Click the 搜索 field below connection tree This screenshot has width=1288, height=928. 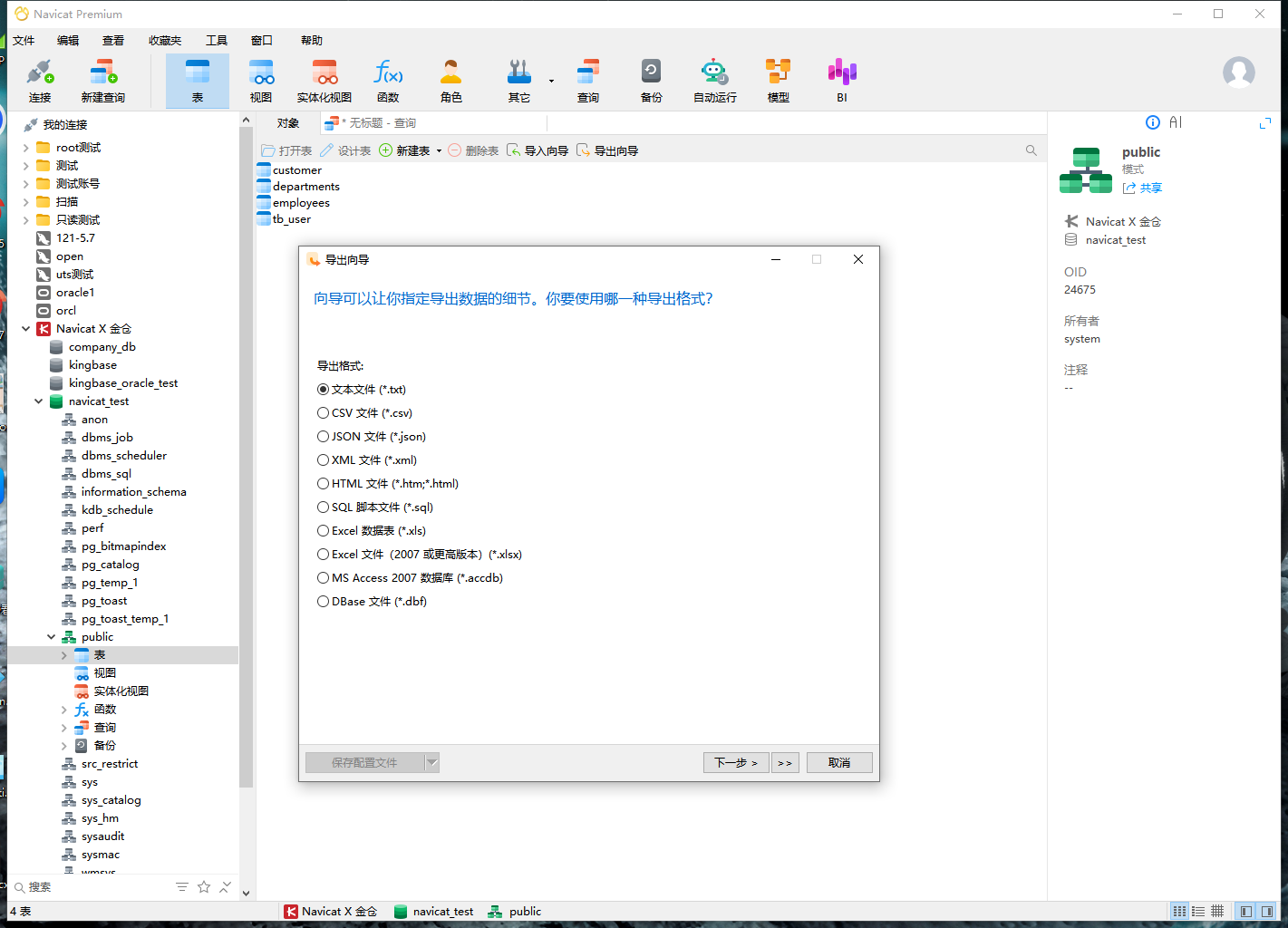[x=91, y=887]
